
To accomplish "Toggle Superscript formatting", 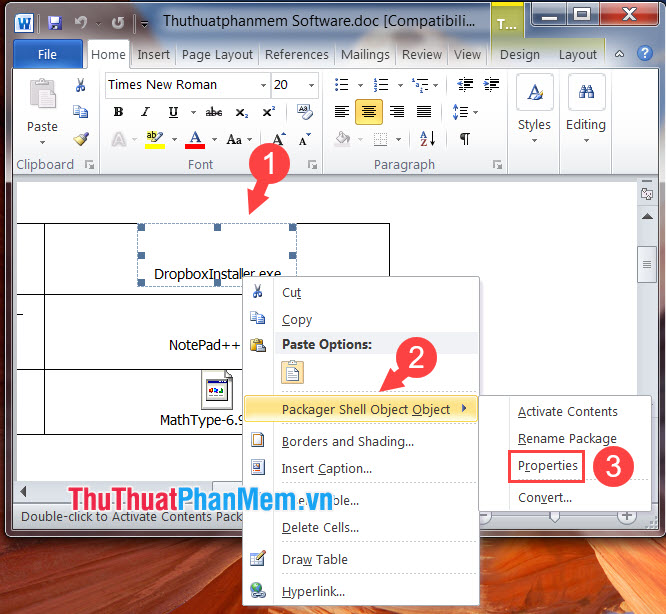I will [268, 112].
